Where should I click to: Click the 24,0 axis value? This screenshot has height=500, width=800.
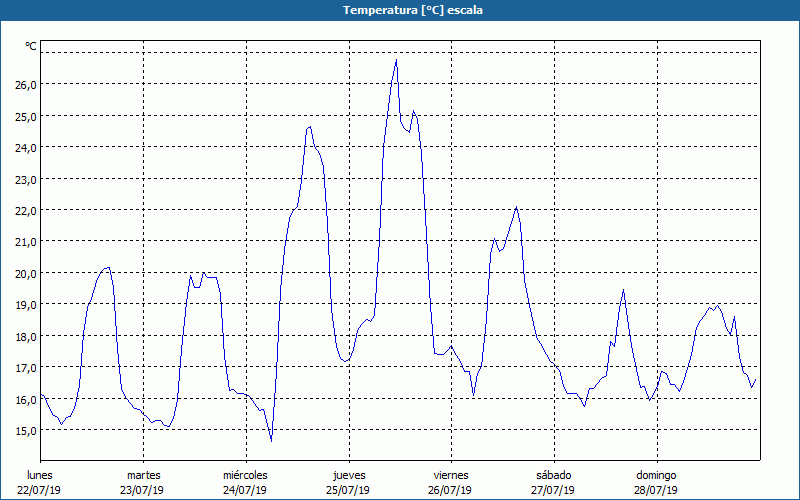click(x=26, y=148)
